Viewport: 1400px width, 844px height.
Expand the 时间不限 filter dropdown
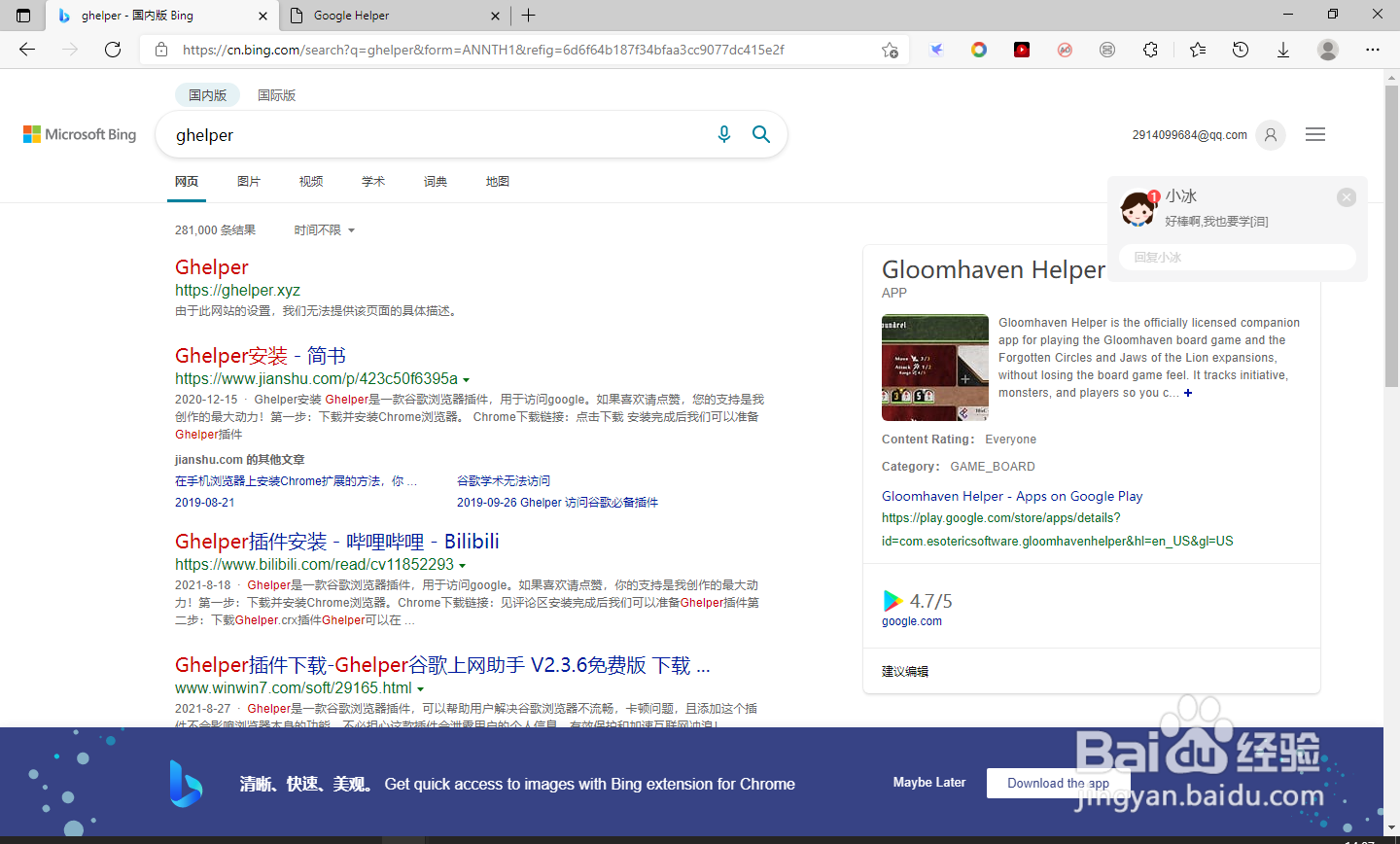(x=325, y=230)
